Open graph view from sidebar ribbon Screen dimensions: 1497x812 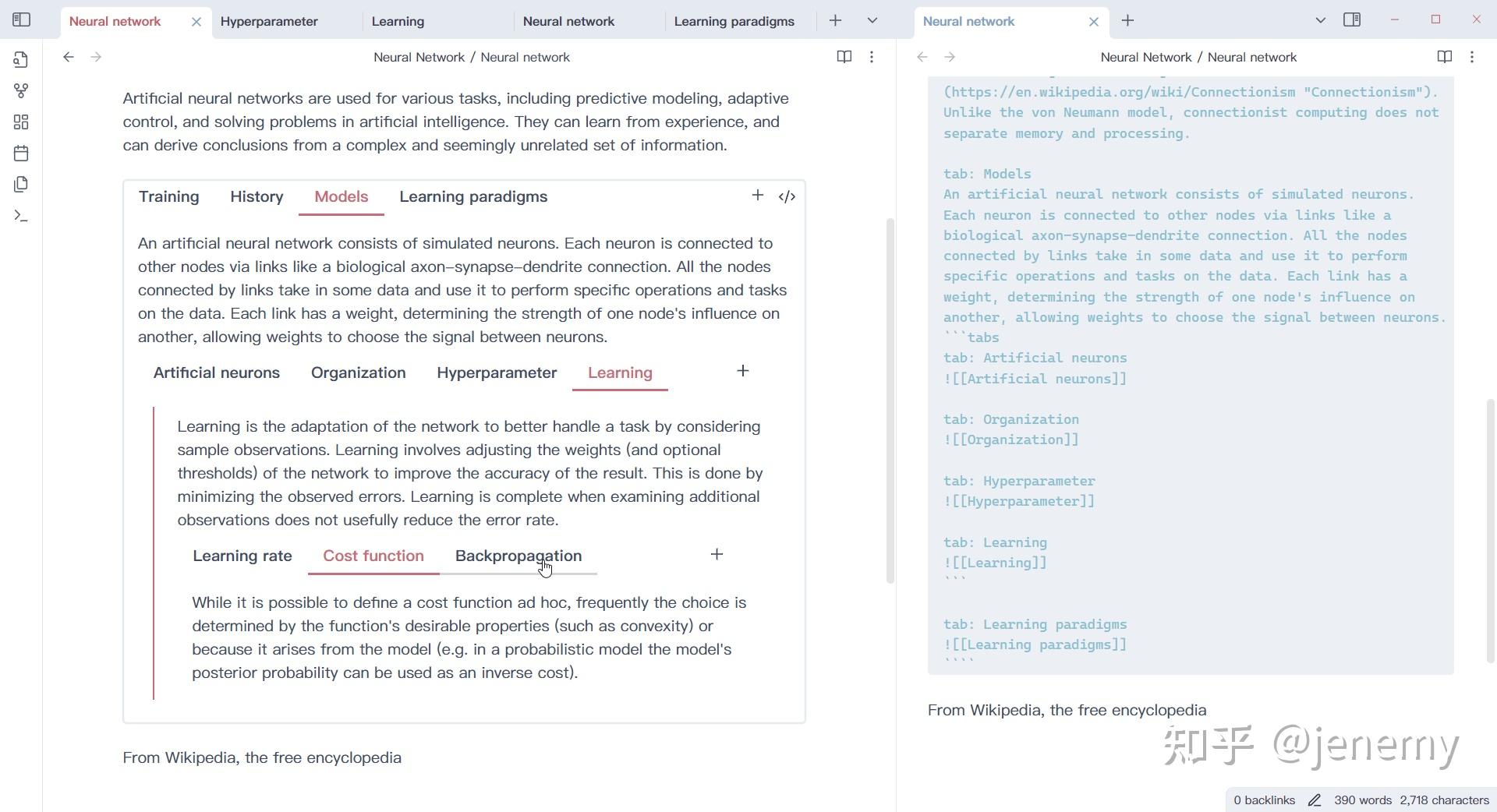(21, 91)
